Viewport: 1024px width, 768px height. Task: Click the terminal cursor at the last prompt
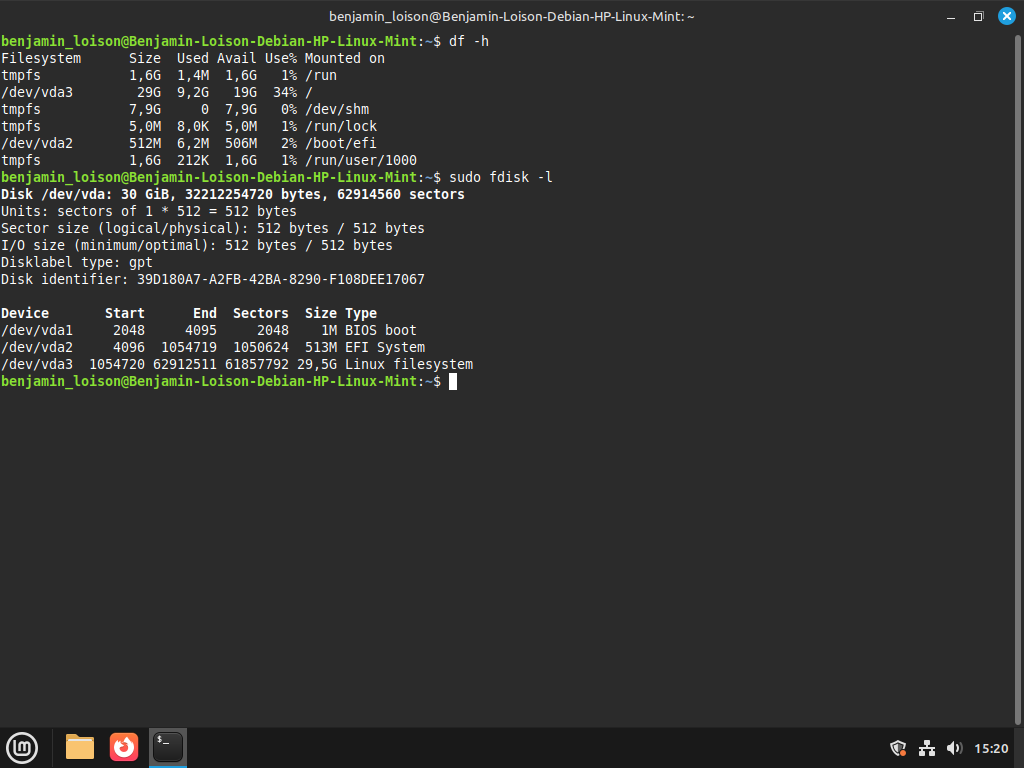coord(453,382)
